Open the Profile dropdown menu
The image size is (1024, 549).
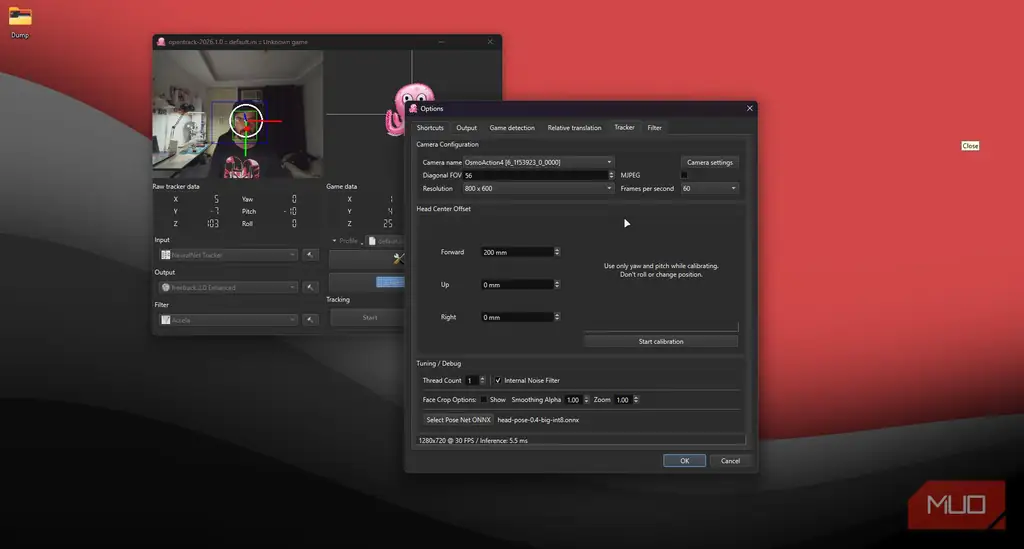click(347, 241)
